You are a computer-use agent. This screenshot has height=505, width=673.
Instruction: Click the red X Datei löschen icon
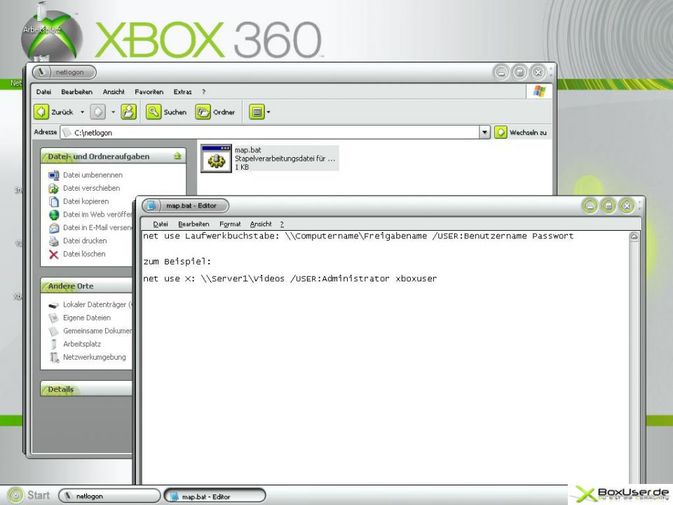(54, 254)
